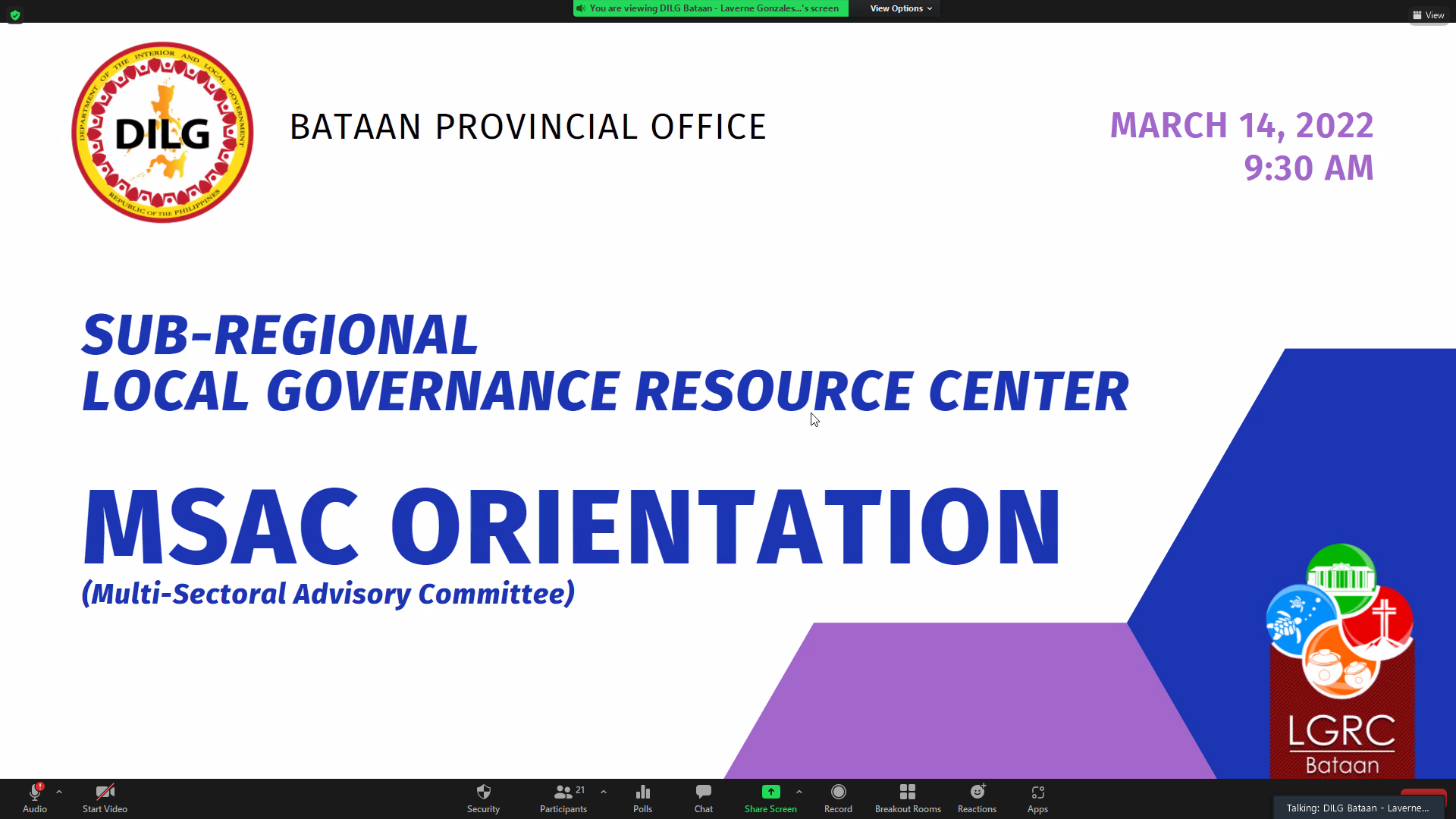Open the Chat panel
Image resolution: width=1456 pixels, height=819 pixels.
pos(703,798)
